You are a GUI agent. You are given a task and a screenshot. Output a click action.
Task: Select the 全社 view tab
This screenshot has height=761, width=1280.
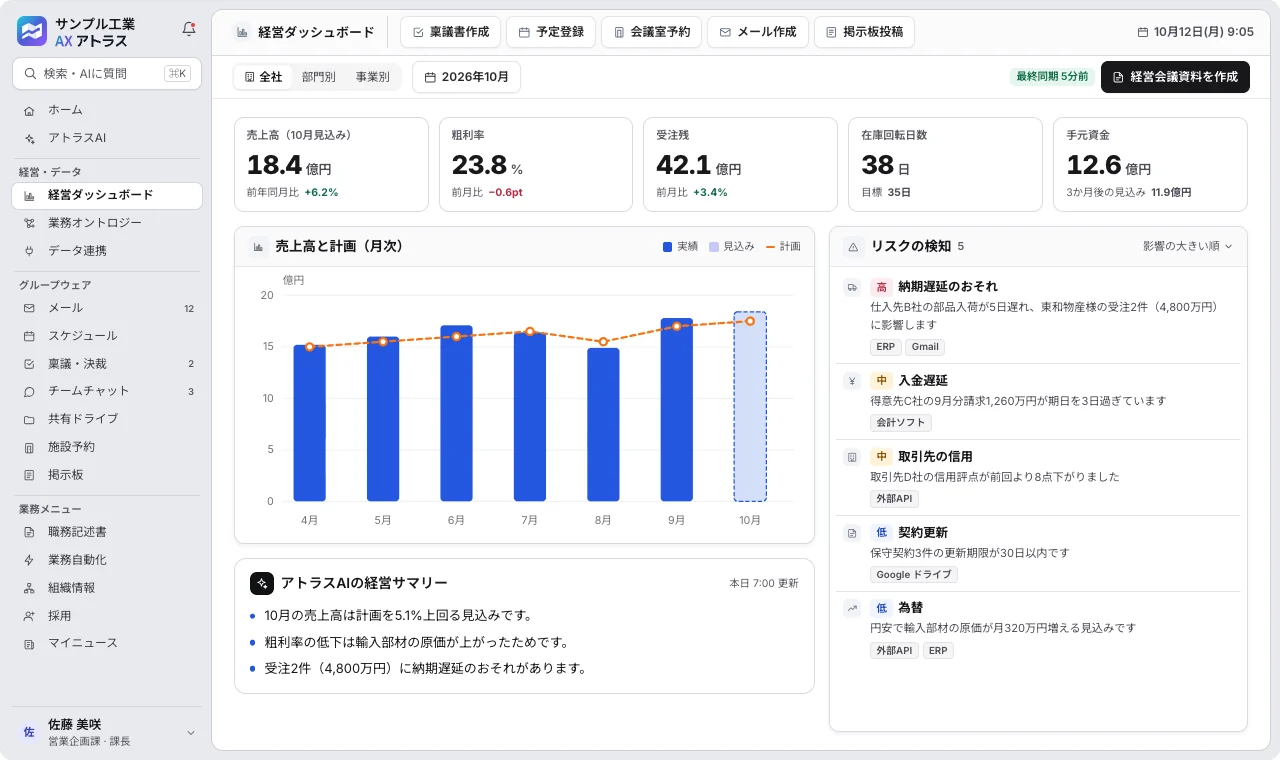263,77
